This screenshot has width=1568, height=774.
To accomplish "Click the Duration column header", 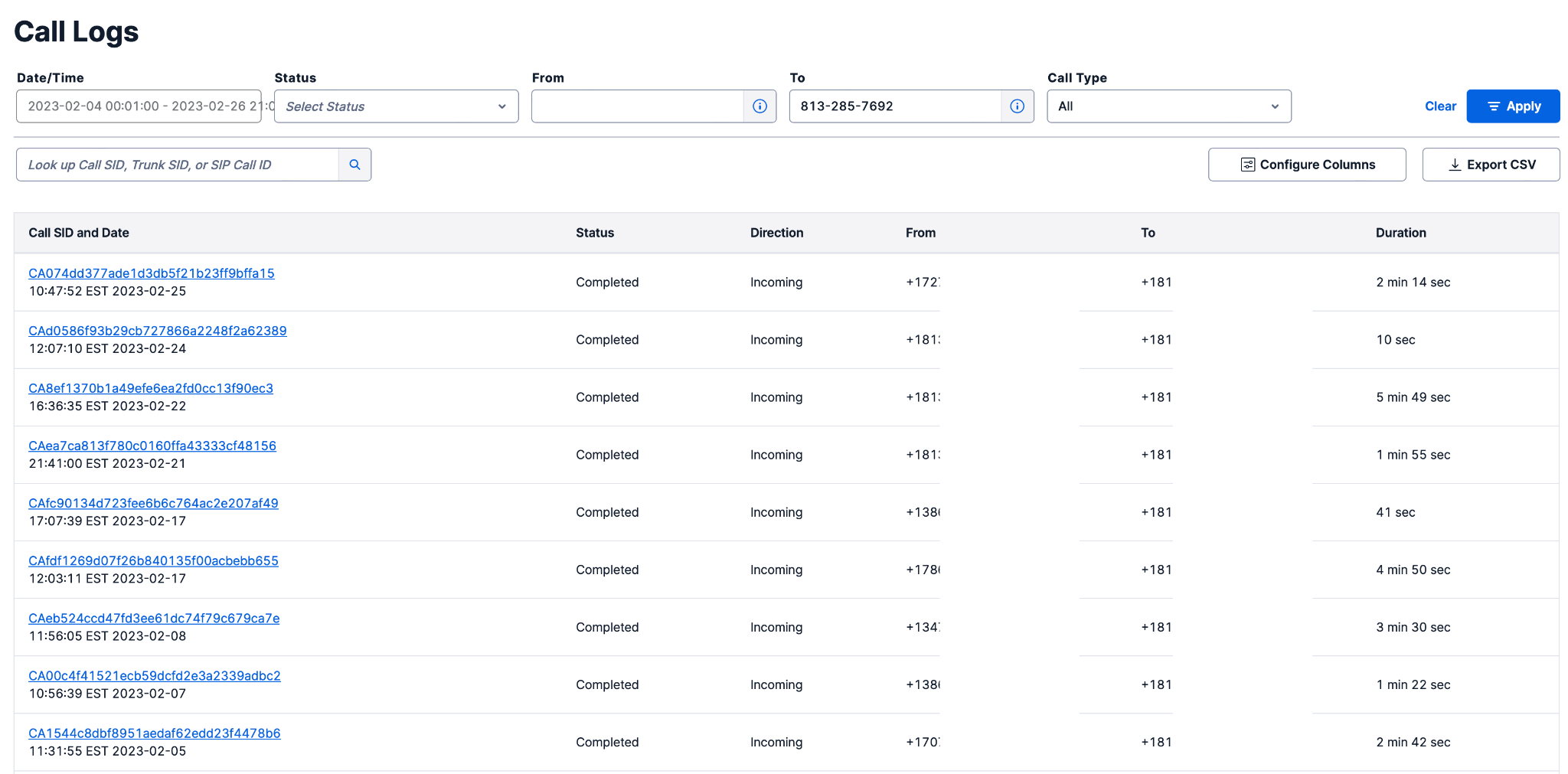I will pos(1400,233).
